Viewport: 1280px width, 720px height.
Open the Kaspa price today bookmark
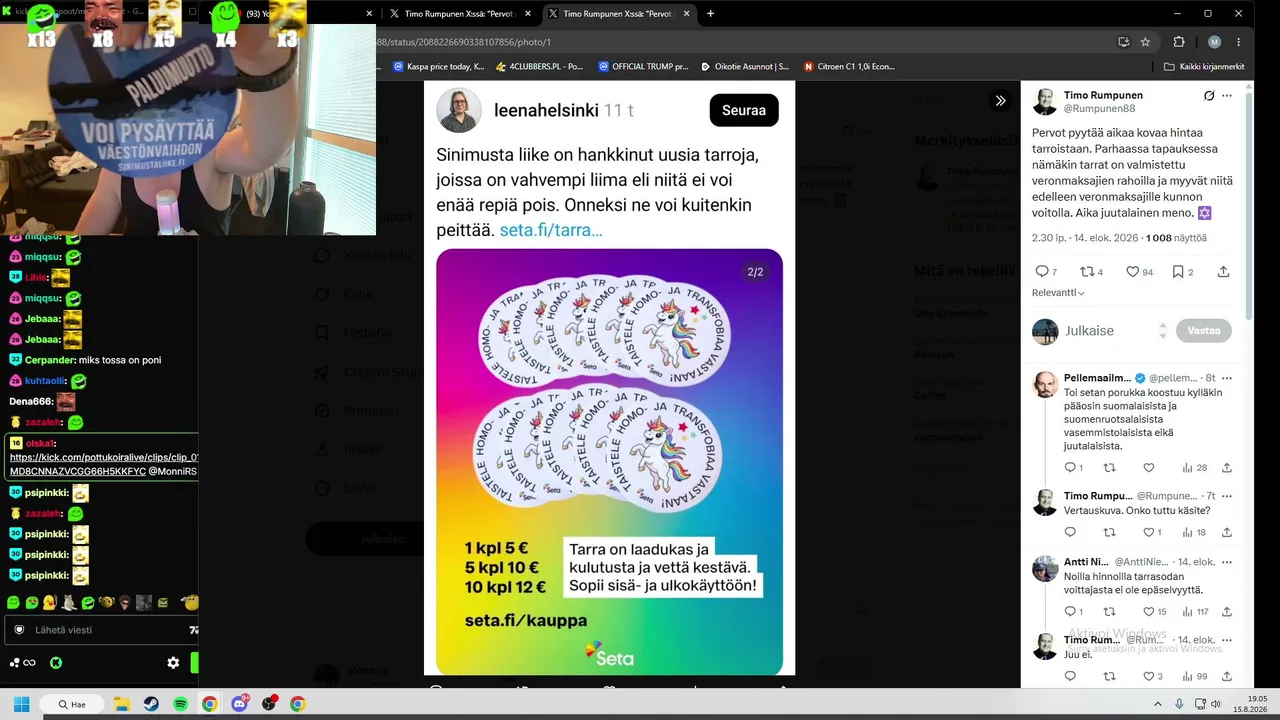tap(439, 67)
